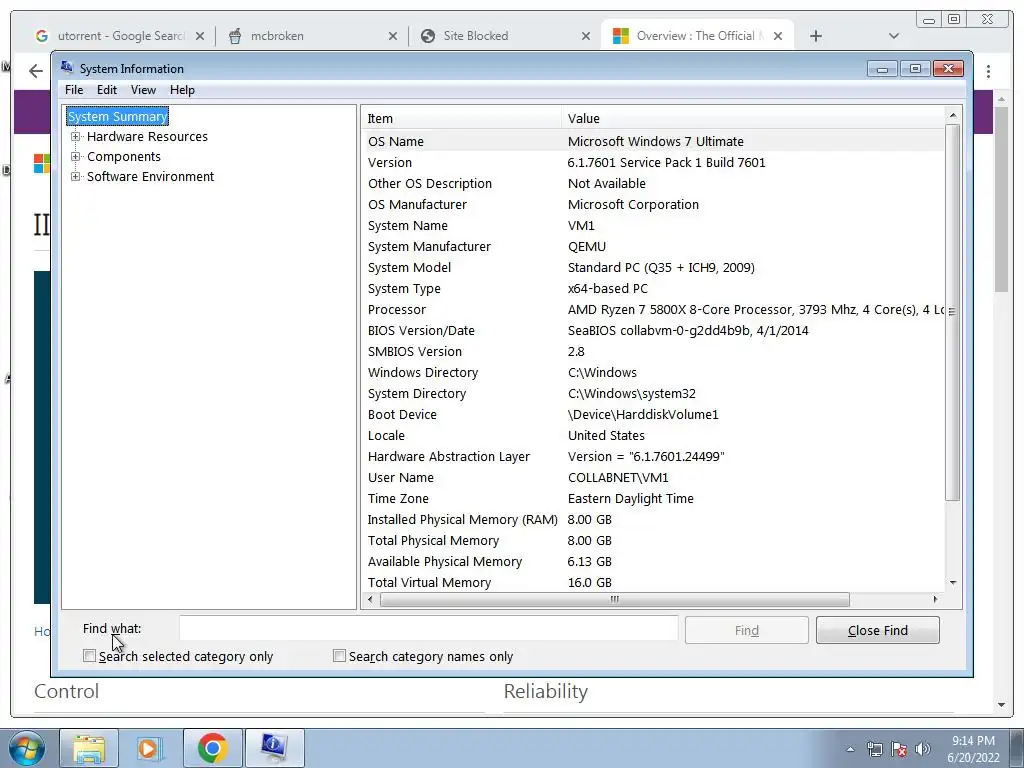Expand Hardware Resources node
Image resolution: width=1024 pixels, height=768 pixels.
click(76, 136)
